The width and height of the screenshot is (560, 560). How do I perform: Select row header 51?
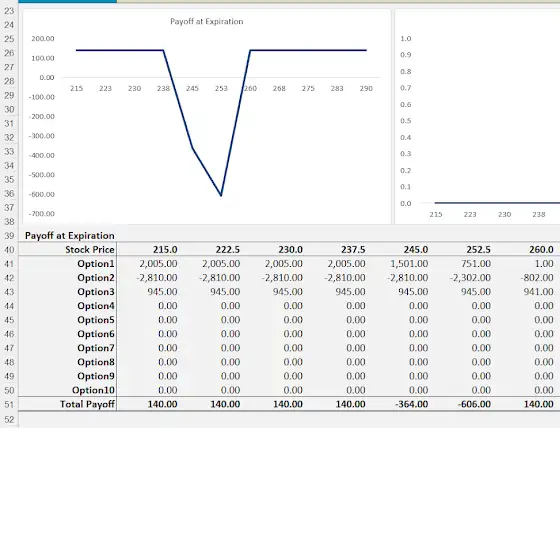pyautogui.click(x=9, y=405)
